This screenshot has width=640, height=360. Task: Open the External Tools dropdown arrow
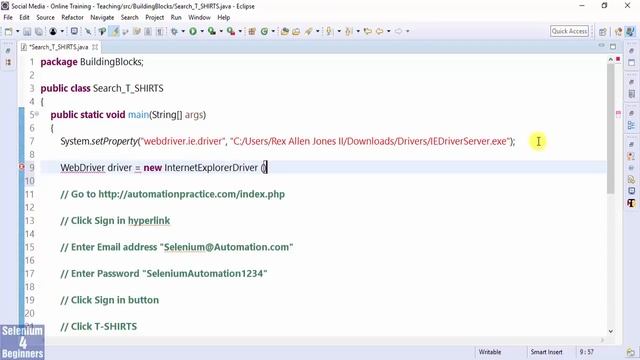click(240, 31)
